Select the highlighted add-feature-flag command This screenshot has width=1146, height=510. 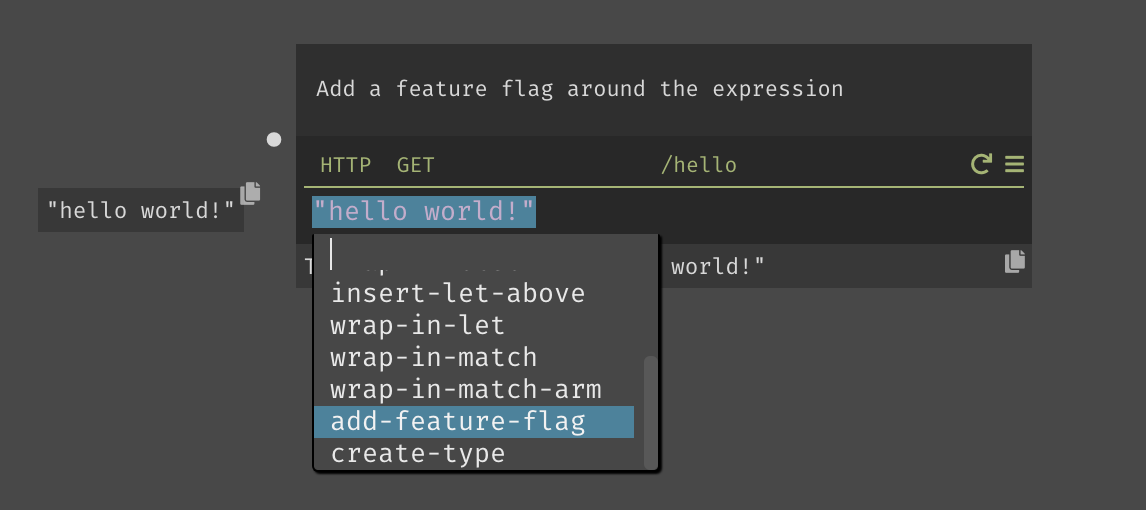[x=474, y=422]
